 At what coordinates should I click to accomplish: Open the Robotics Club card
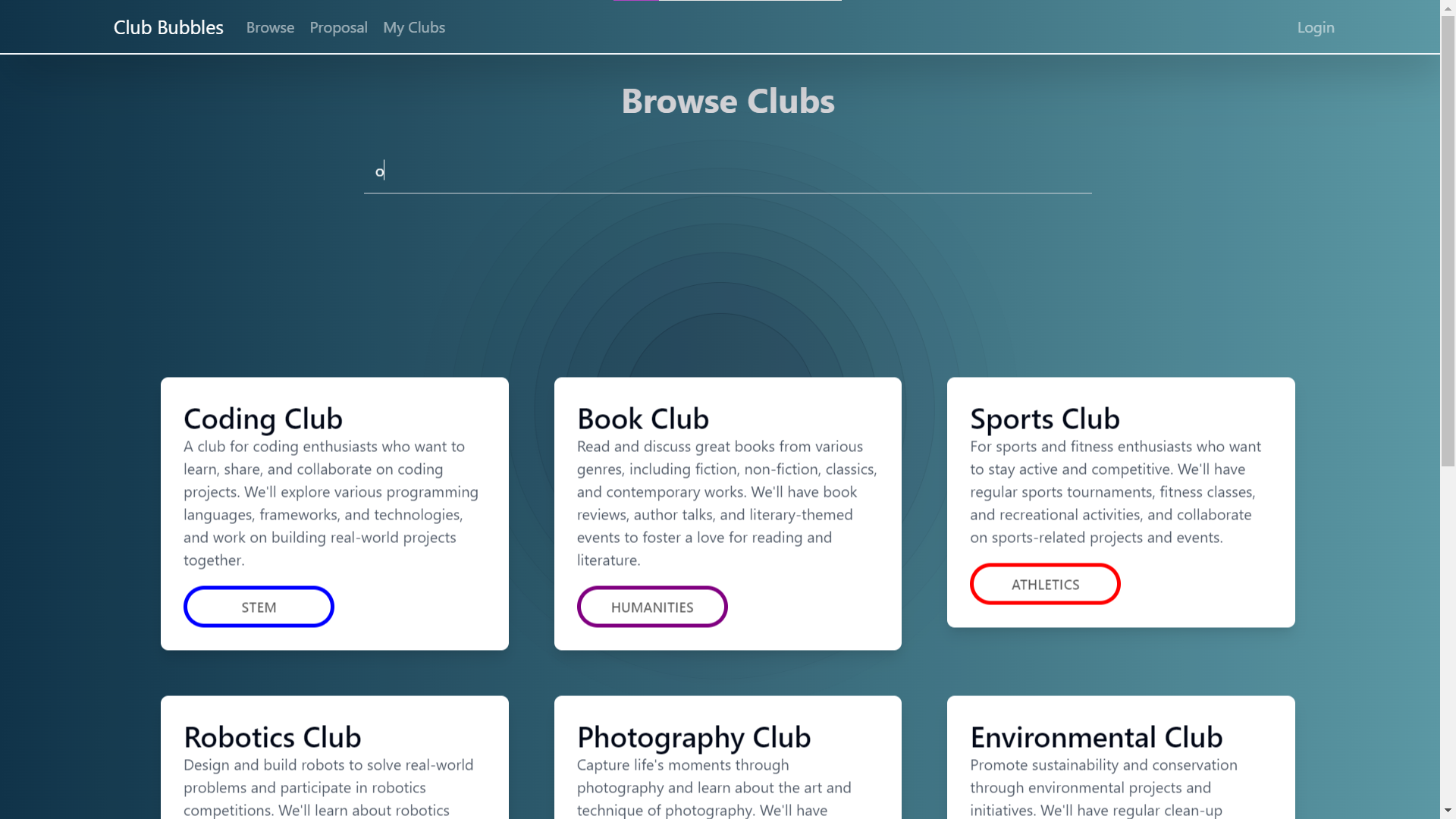click(x=334, y=757)
